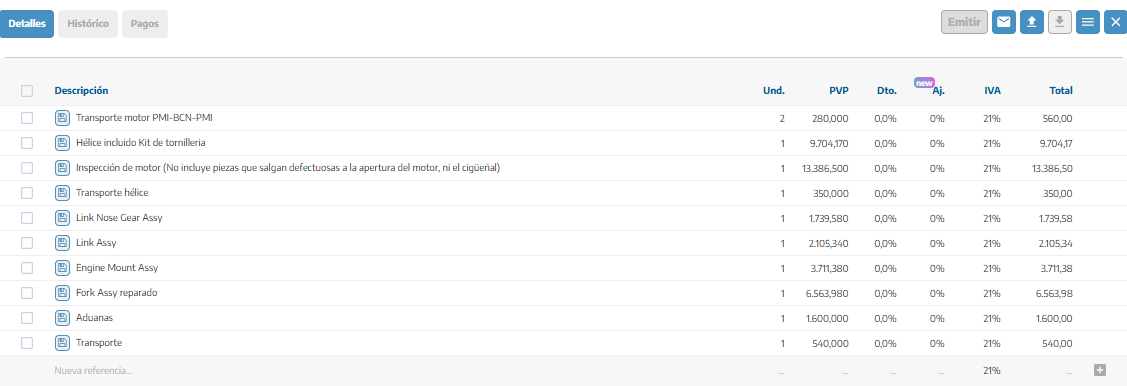
Task: Switch to the Histórico tab
Action: 88,24
